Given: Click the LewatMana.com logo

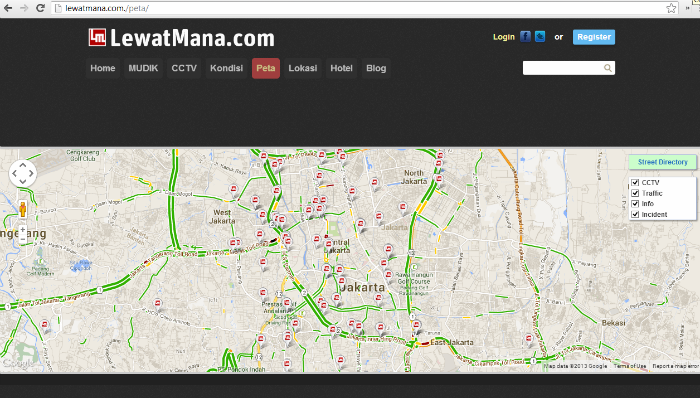Looking at the screenshot, I should tap(182, 37).
